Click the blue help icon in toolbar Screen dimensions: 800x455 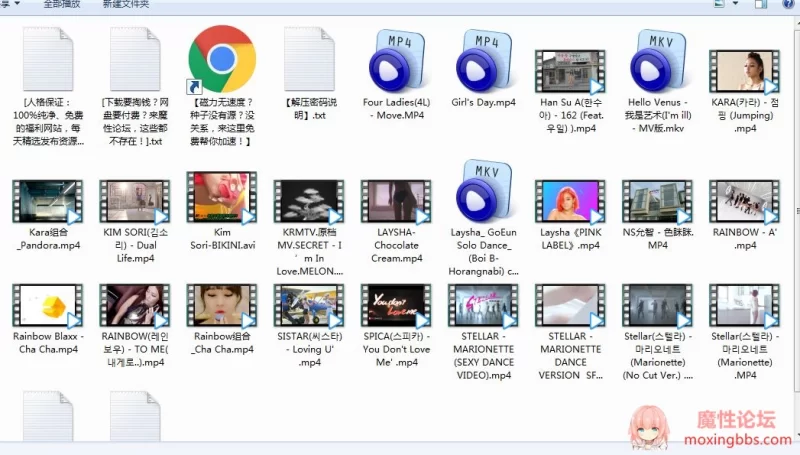pyautogui.click(x=788, y=4)
